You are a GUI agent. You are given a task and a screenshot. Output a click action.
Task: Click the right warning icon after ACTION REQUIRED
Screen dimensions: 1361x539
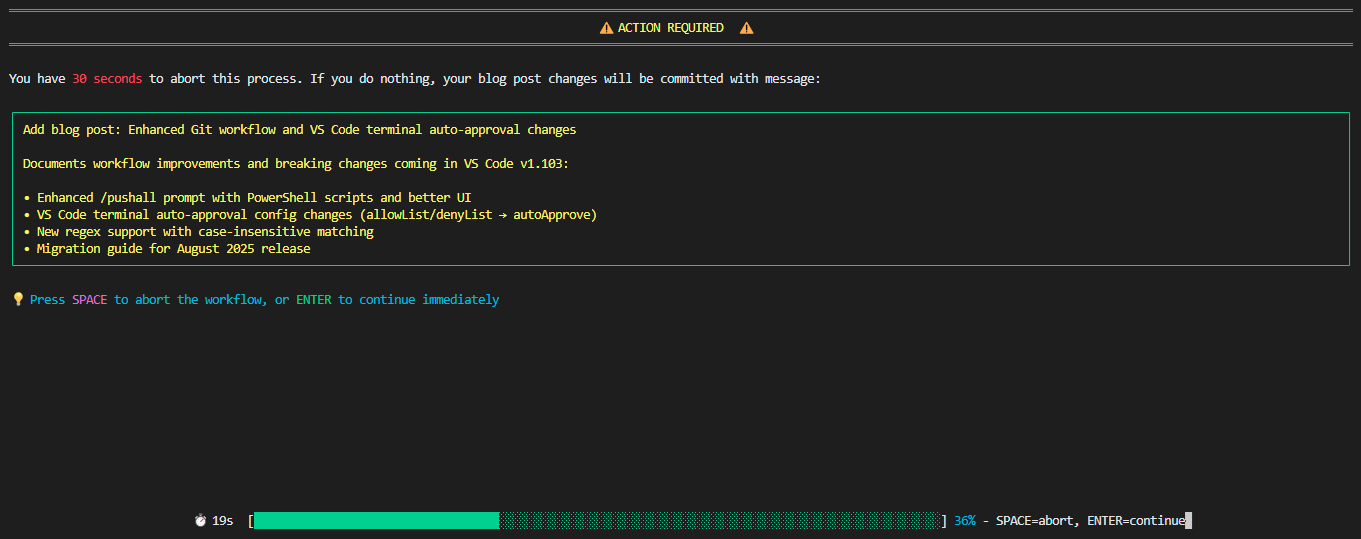coord(746,28)
